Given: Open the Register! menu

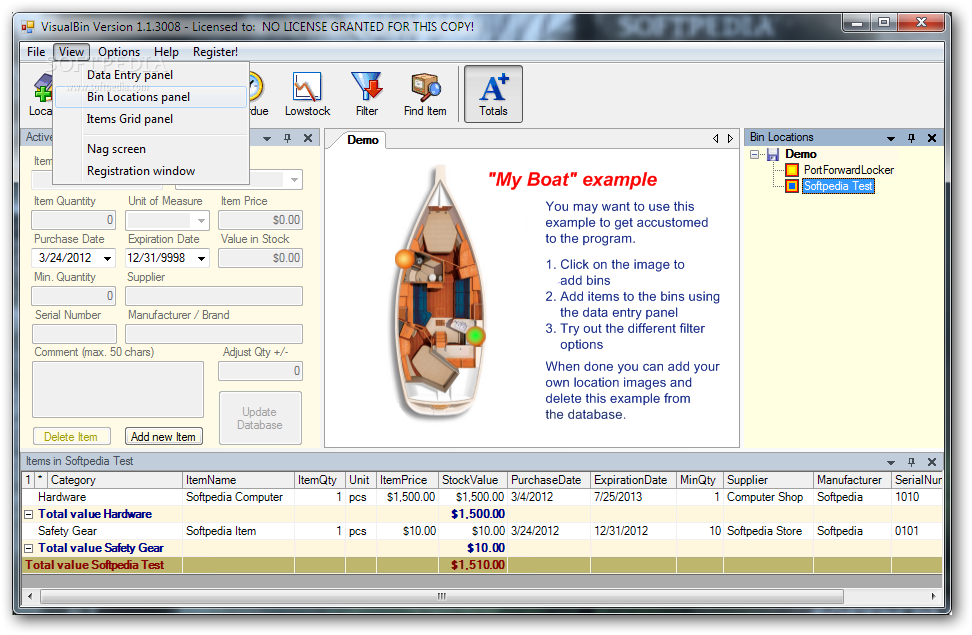Looking at the screenshot, I should [x=215, y=52].
